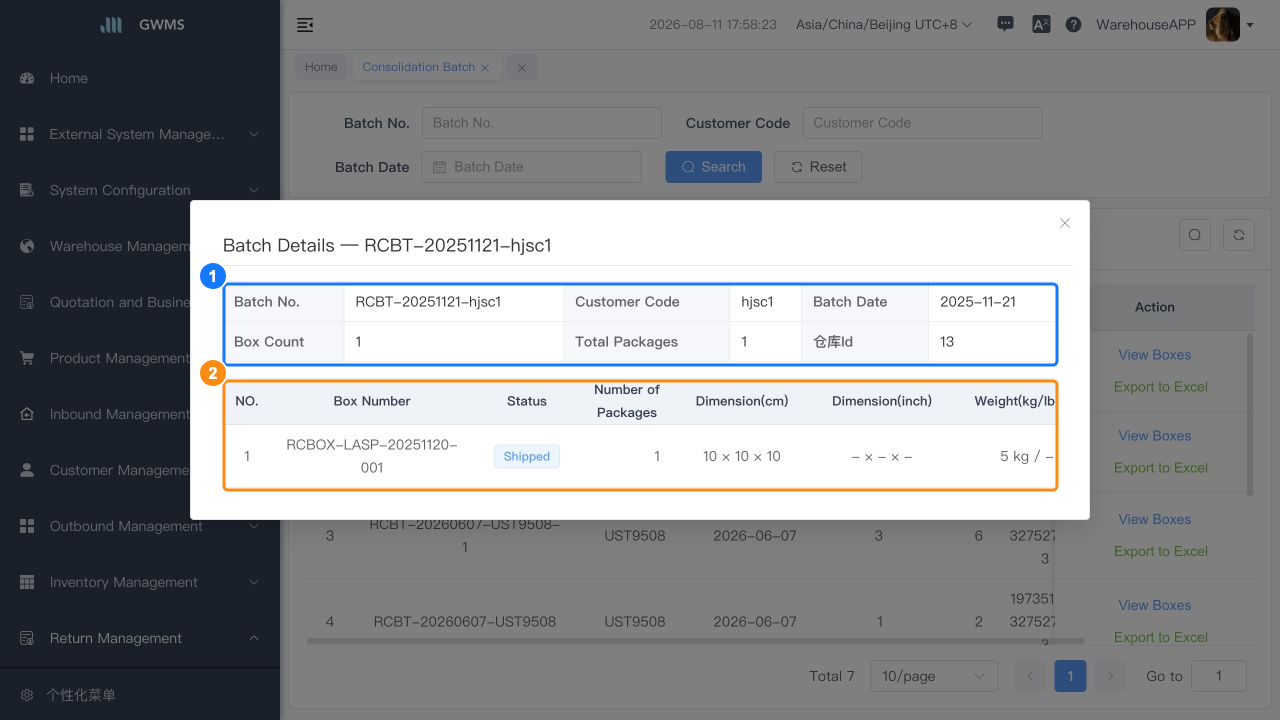Viewport: 1280px width, 720px height.
Task: Click View Boxes in the second row
Action: 1154,436
